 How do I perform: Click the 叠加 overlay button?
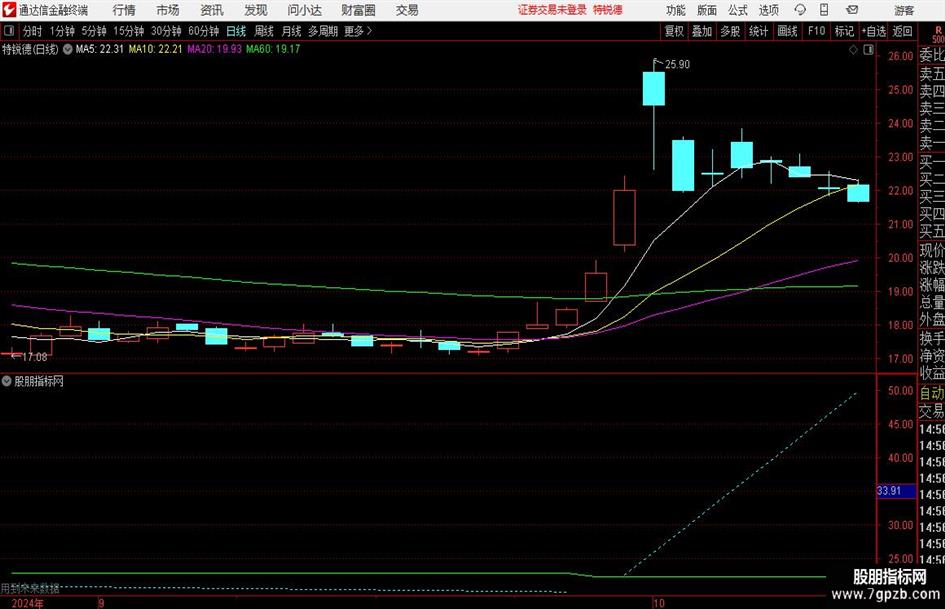point(702,31)
